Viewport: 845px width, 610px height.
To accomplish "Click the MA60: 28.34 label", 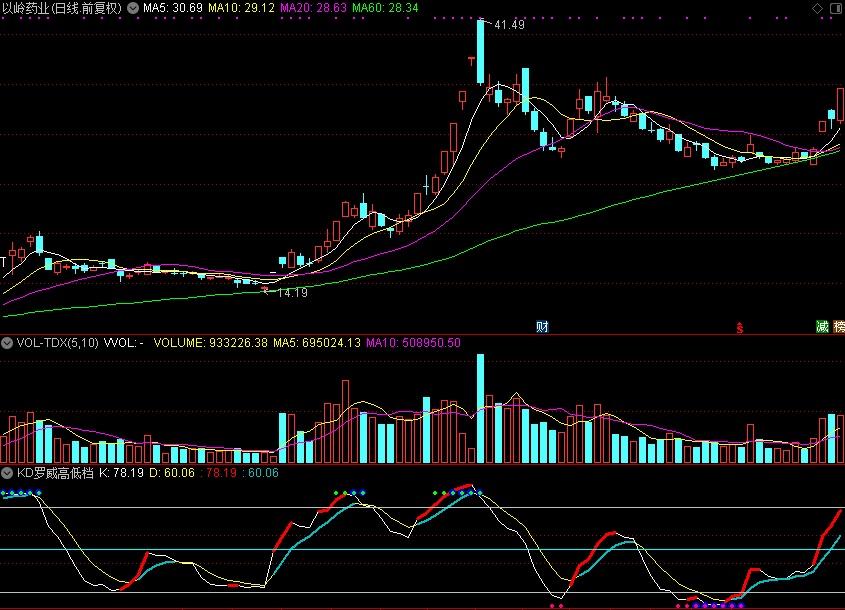I will [385, 8].
